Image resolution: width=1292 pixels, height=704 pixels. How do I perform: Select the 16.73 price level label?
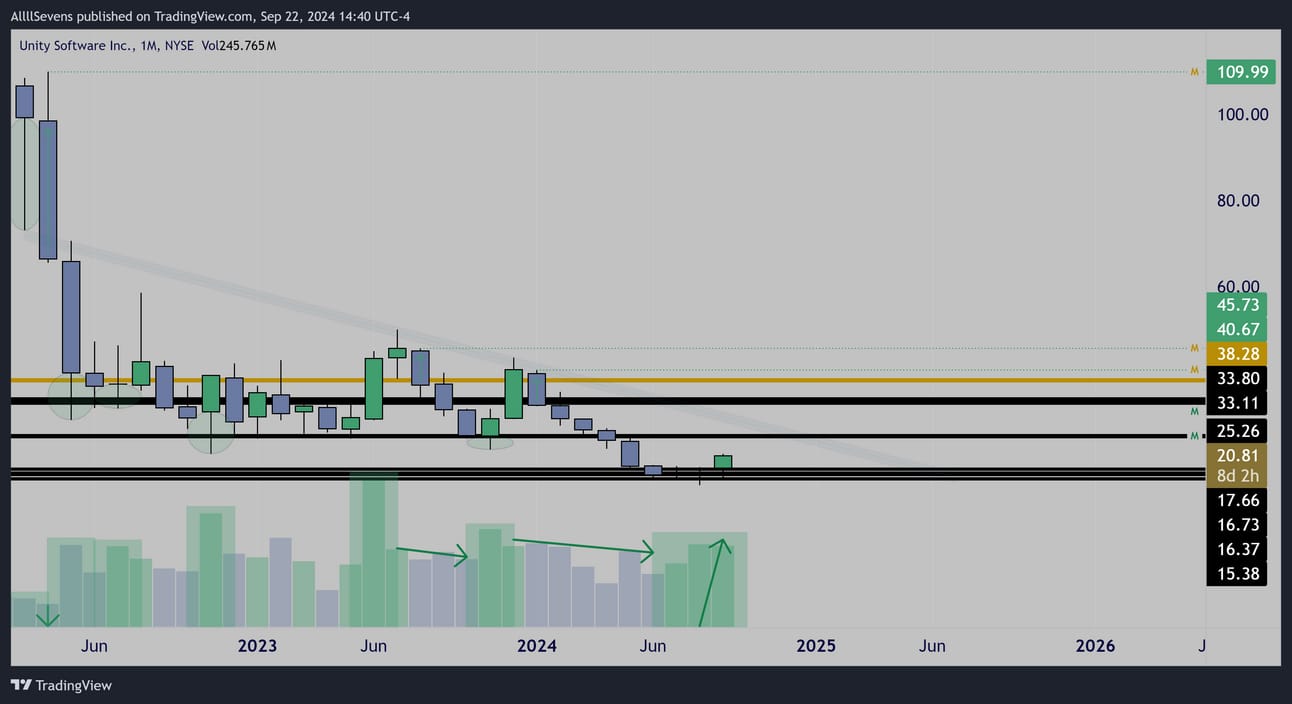[x=1237, y=525]
